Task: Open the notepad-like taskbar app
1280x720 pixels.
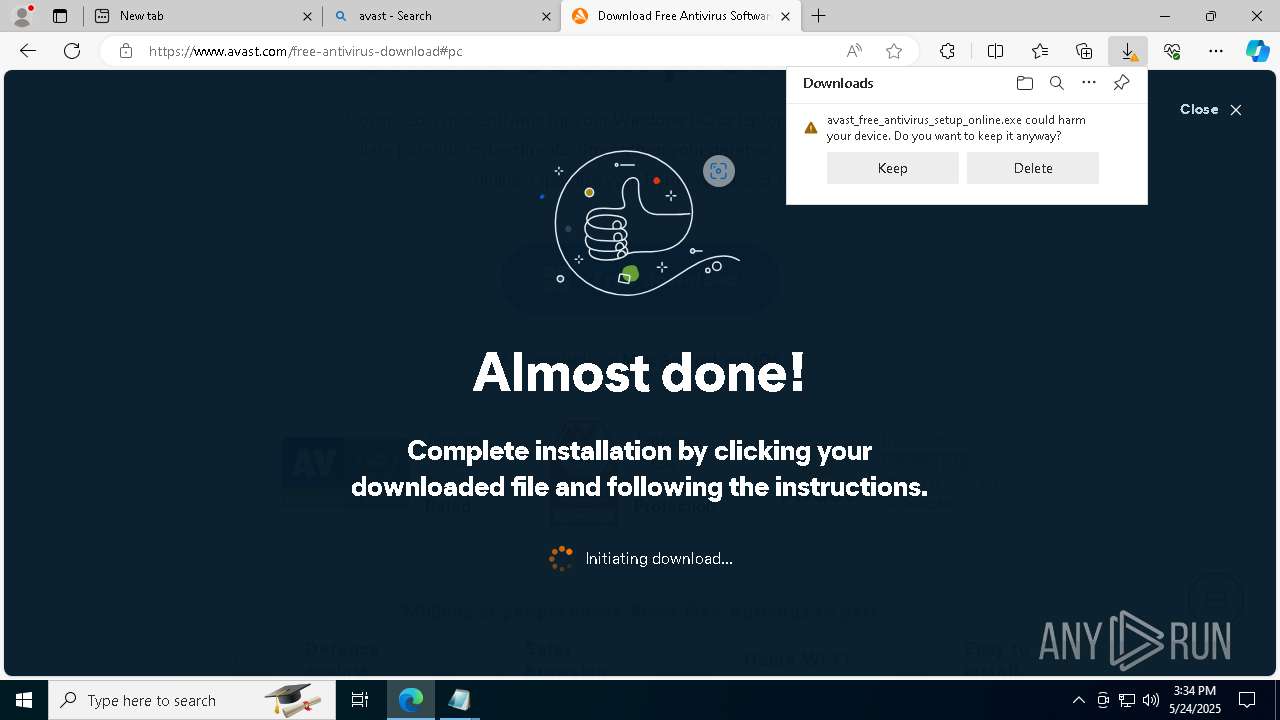Action: pyautogui.click(x=459, y=700)
